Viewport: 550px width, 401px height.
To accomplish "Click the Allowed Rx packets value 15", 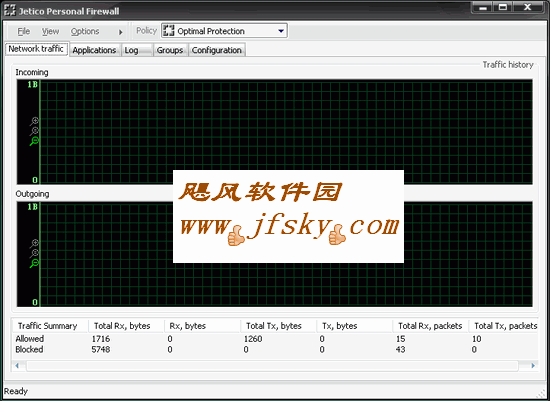I will (x=401, y=339).
